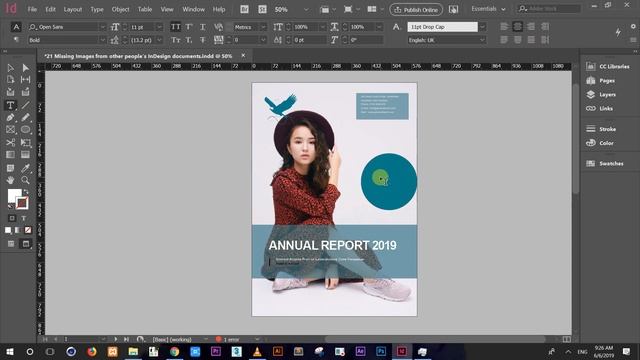Choose the Eyedropper tool
Image resolution: width=640 pixels, height=360 pixels.
click(x=25, y=168)
